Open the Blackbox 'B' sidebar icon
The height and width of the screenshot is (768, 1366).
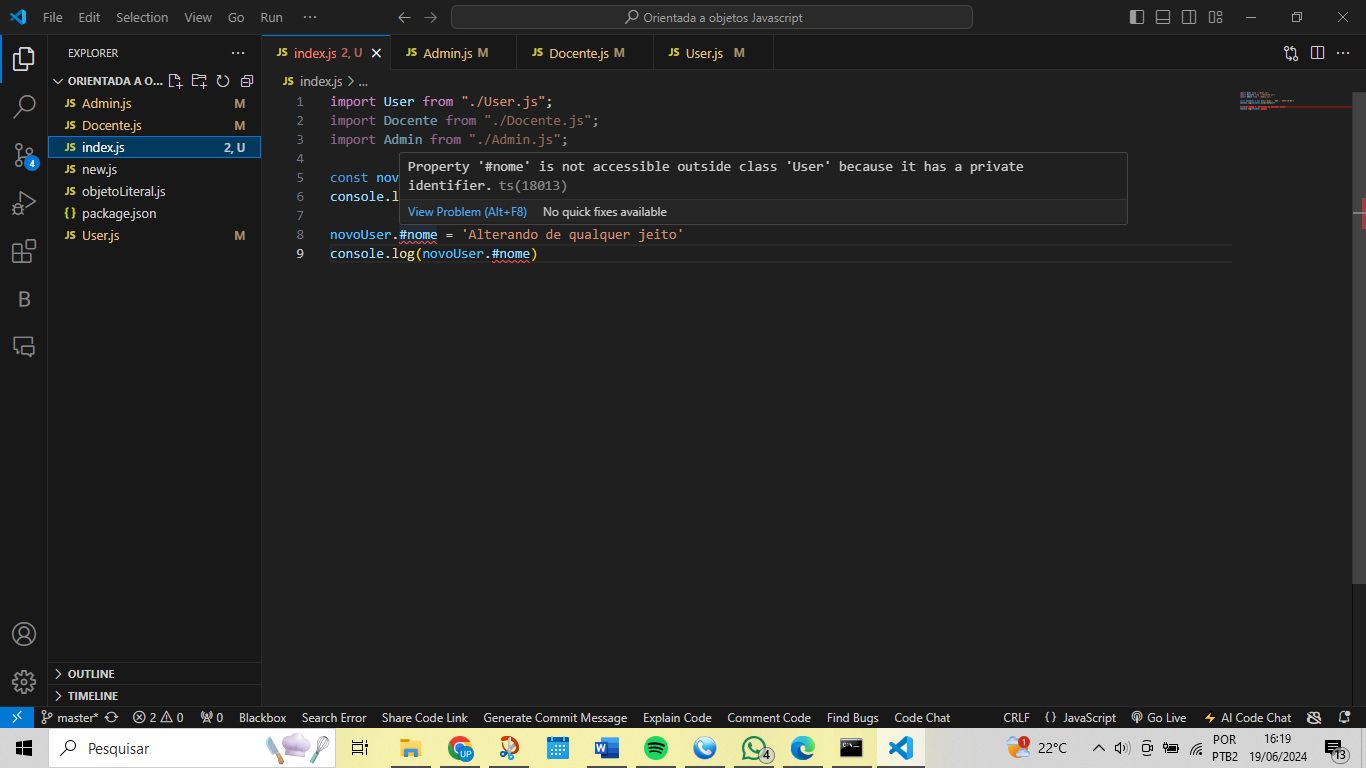[24, 299]
